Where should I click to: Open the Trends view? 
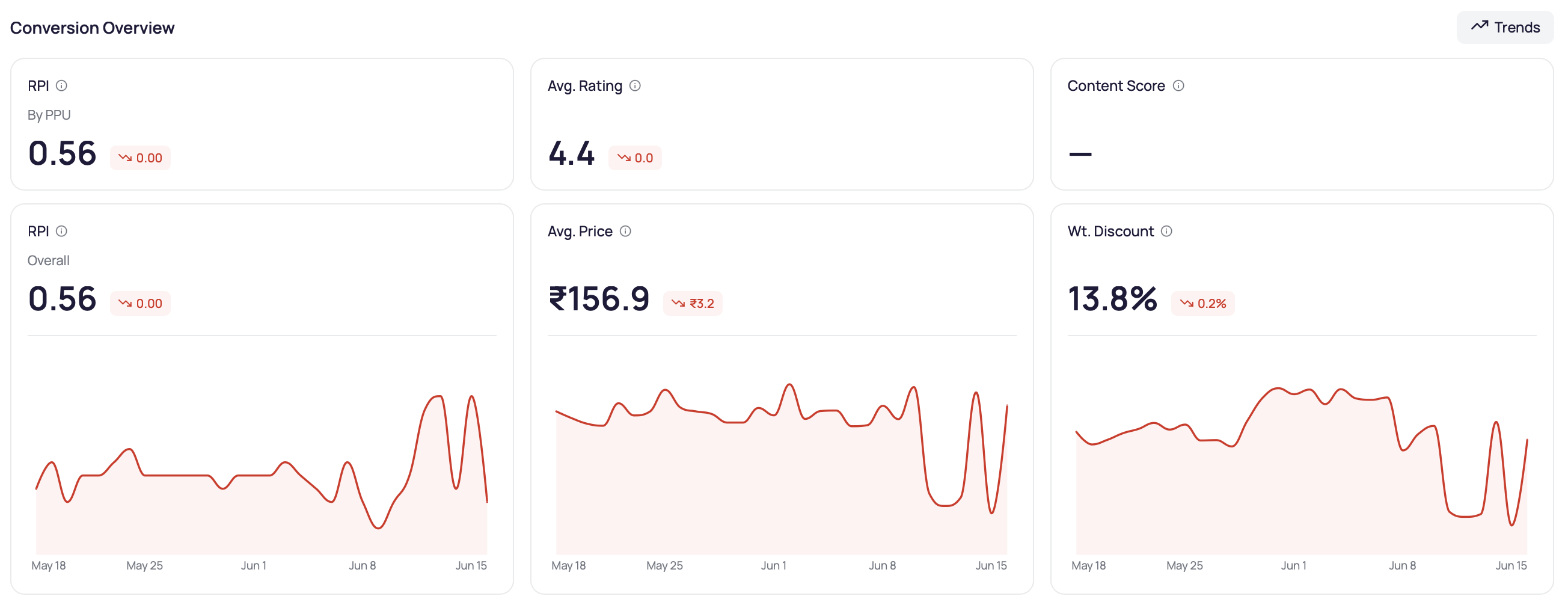1505,28
